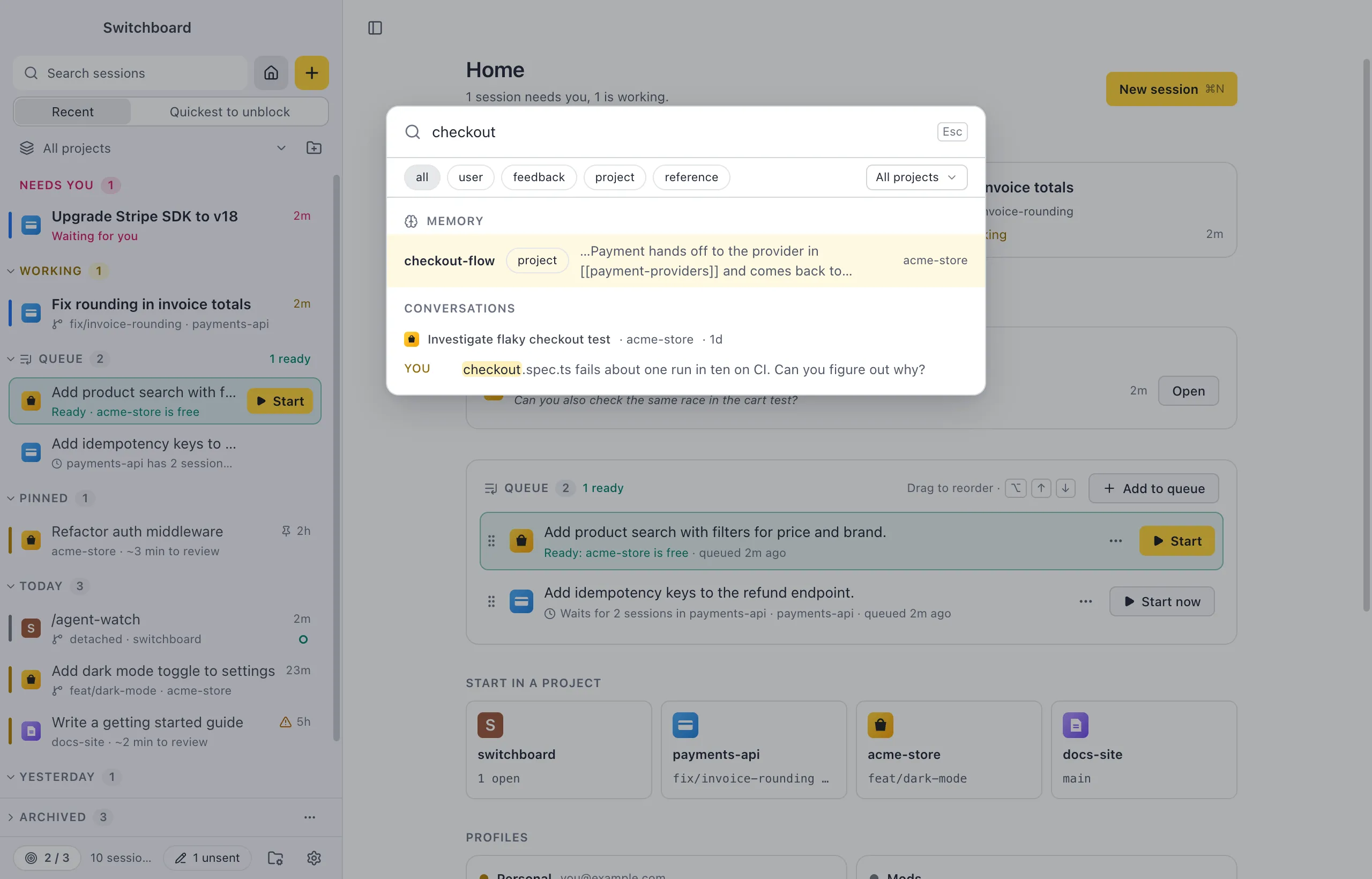Click Start now for idempotency keys
This screenshot has width=1372, height=879.
1161,601
